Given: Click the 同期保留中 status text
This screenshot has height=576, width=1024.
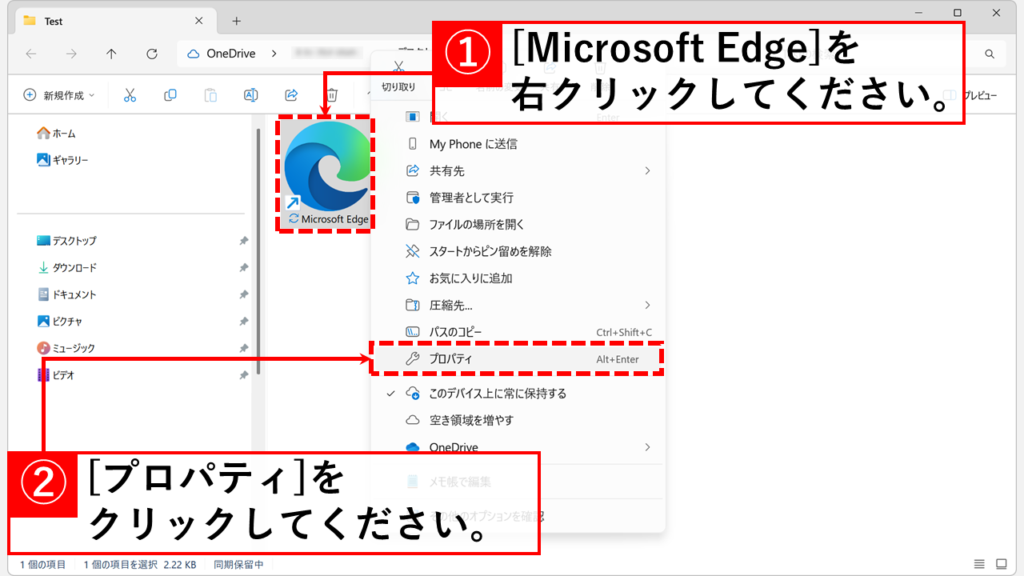Looking at the screenshot, I should 238,564.
